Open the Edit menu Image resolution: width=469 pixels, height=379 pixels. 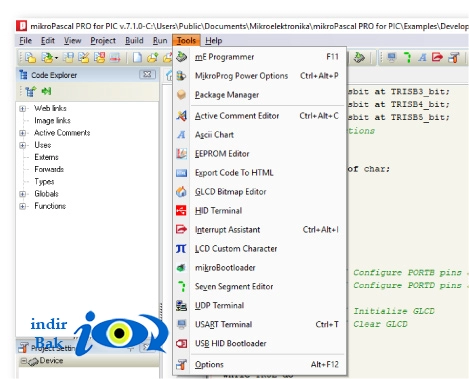click(x=48, y=41)
